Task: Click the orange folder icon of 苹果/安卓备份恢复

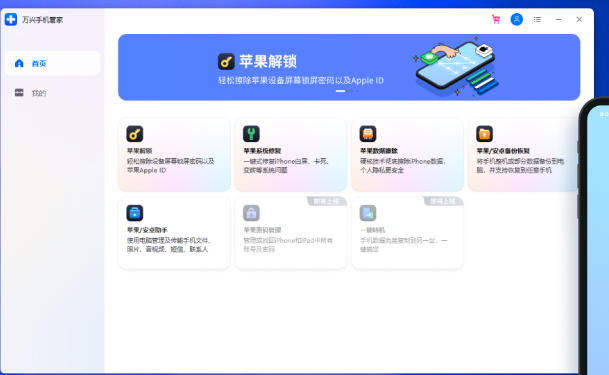Action: click(x=484, y=134)
